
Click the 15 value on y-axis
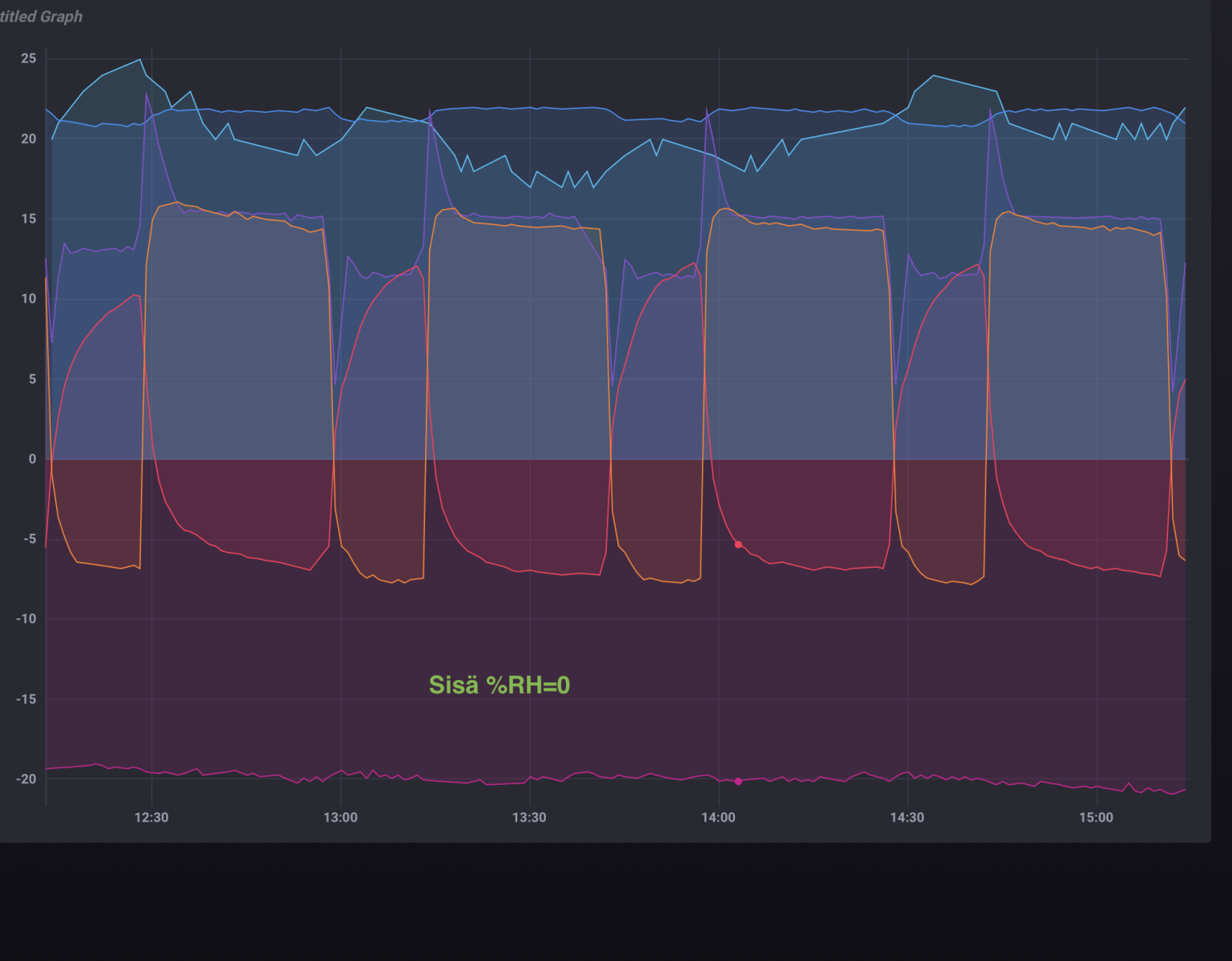(29, 219)
